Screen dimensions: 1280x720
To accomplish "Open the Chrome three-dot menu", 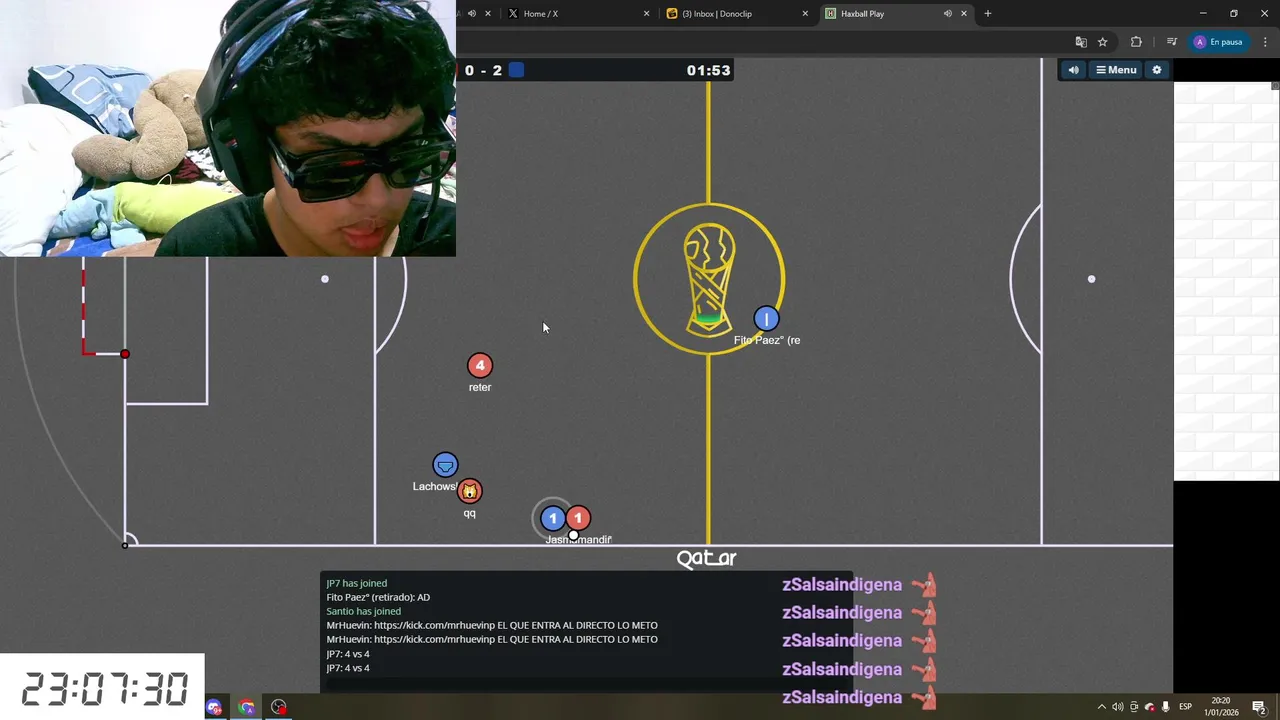I will click(x=1263, y=42).
